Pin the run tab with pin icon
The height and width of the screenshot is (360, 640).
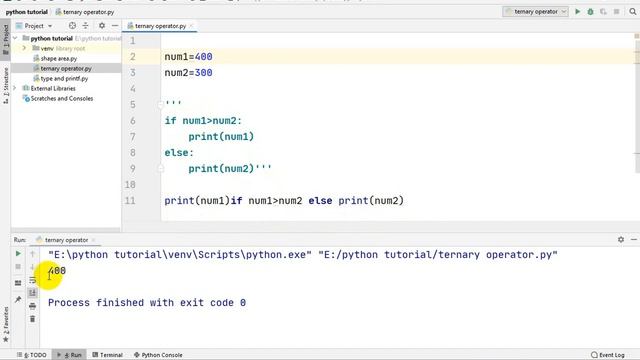[x=18, y=299]
